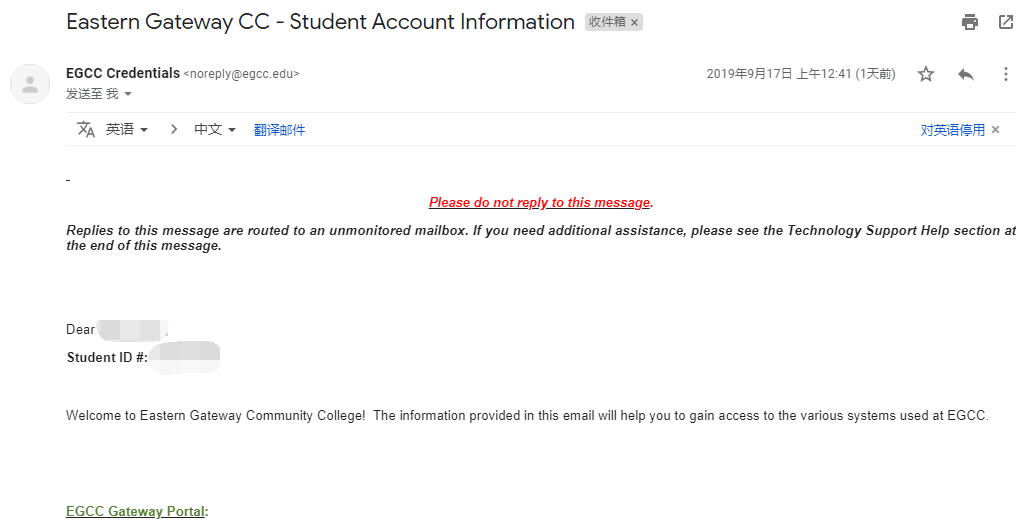Click 翻译邮件 to translate the message
The height and width of the screenshot is (523, 1029).
tap(280, 130)
